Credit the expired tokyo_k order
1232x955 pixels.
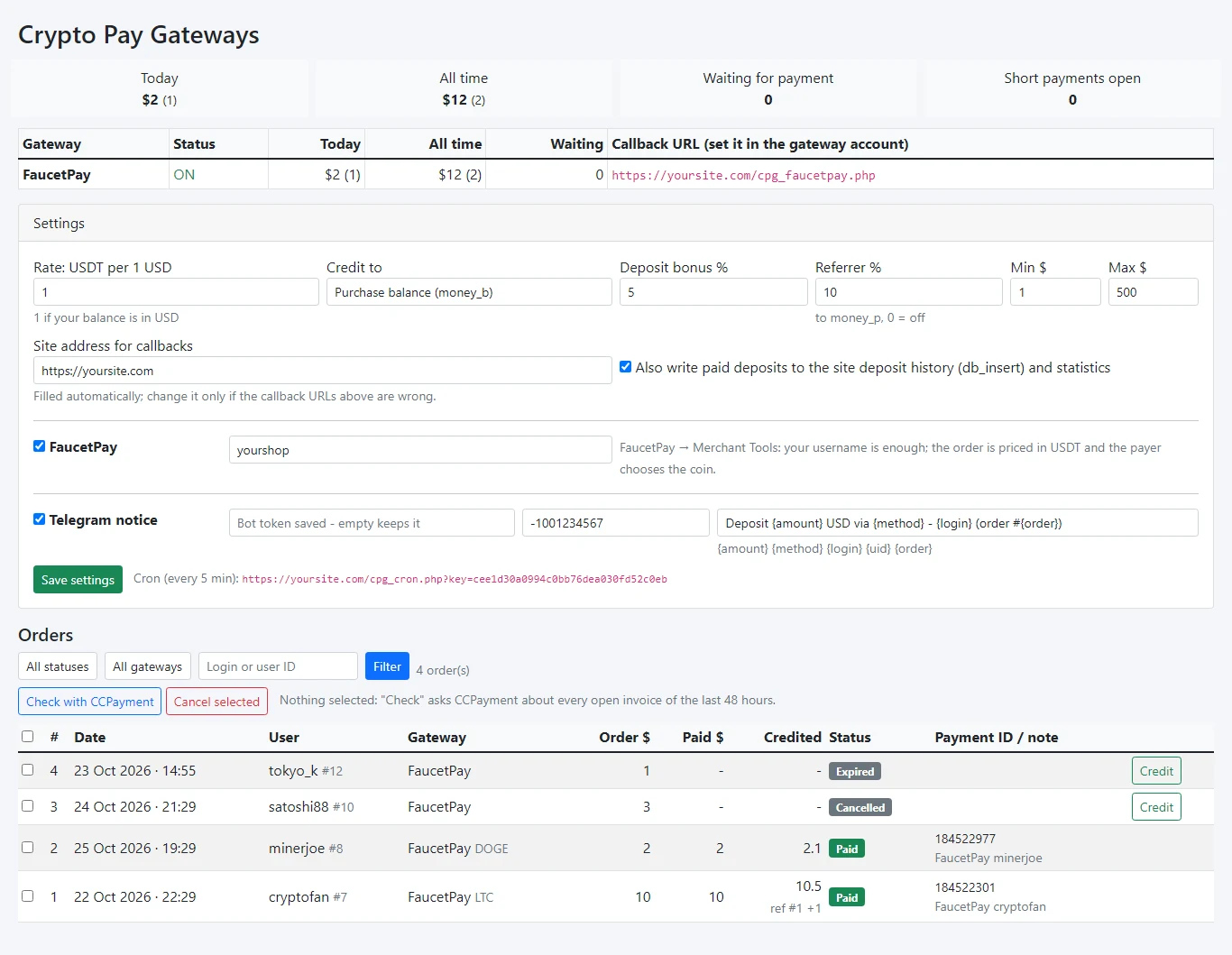(1156, 771)
